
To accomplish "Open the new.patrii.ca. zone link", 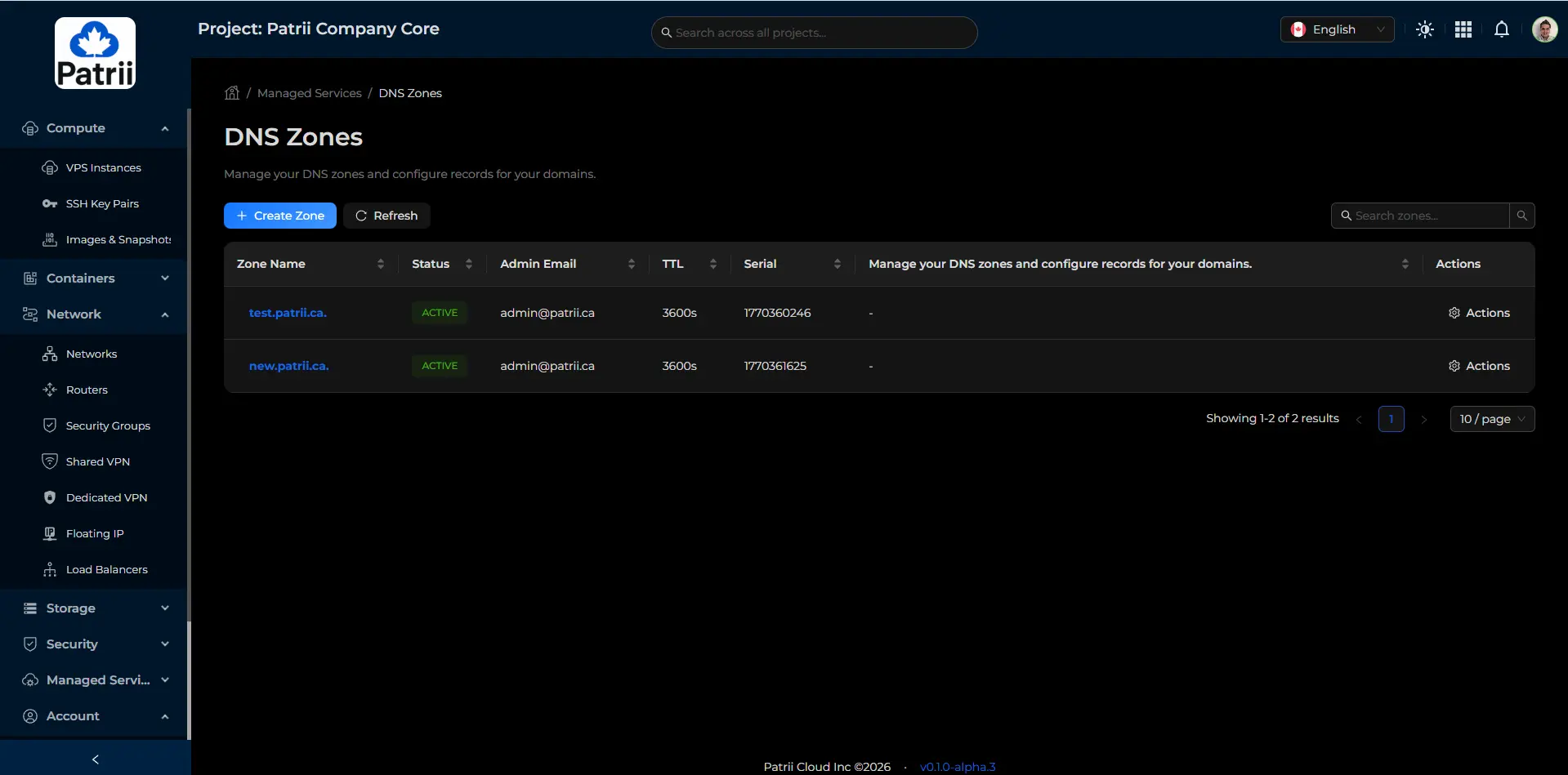I will 288,366.
